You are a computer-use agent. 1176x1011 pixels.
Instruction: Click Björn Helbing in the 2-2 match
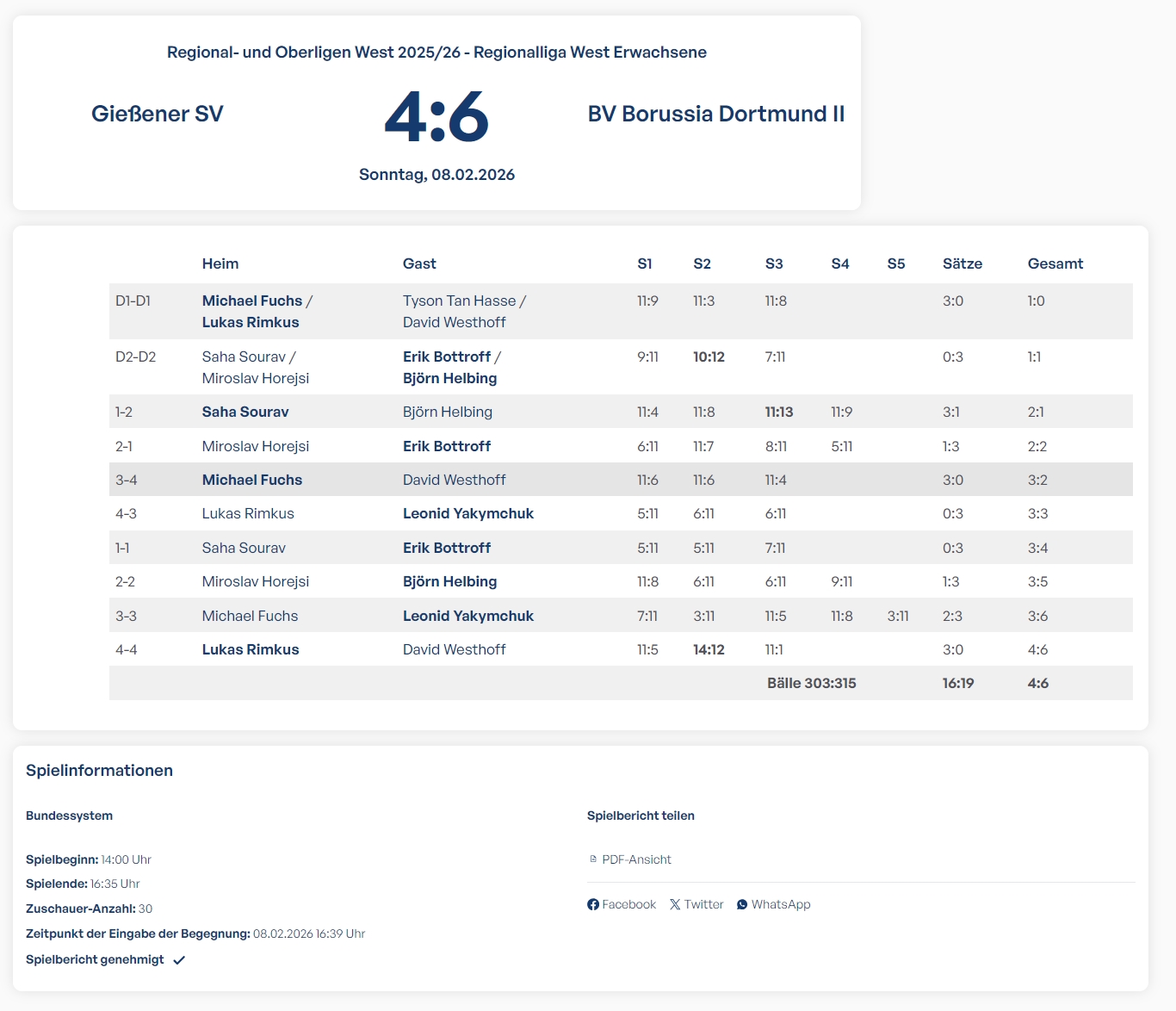coord(449,581)
